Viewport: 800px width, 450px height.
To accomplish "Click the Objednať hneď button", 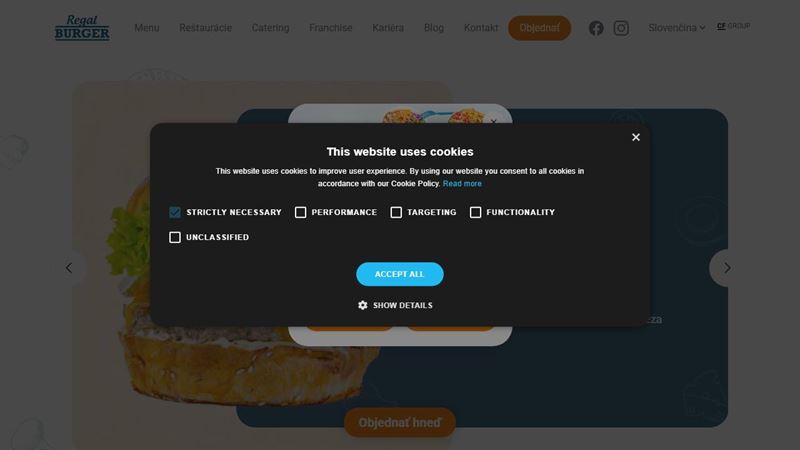I will coord(400,422).
